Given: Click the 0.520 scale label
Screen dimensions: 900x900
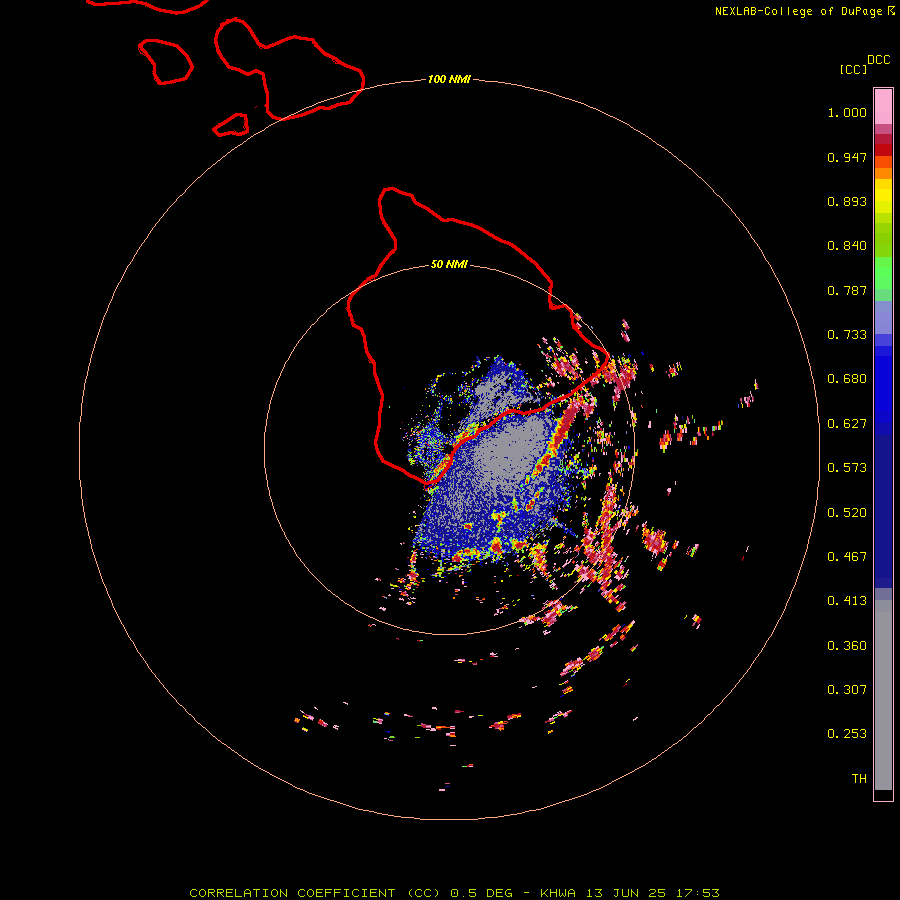Looking at the screenshot, I should pos(847,513).
